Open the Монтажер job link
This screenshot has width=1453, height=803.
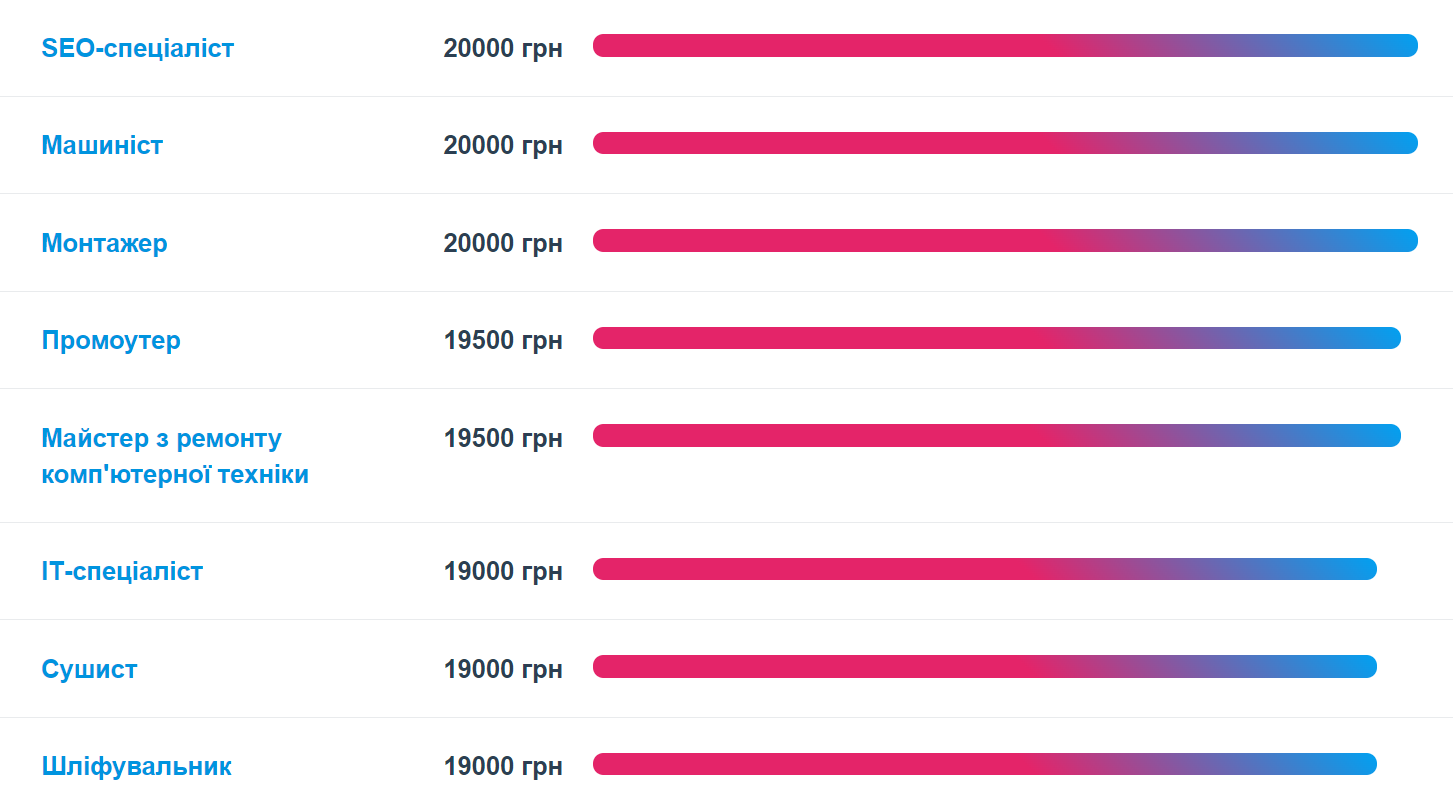point(105,243)
